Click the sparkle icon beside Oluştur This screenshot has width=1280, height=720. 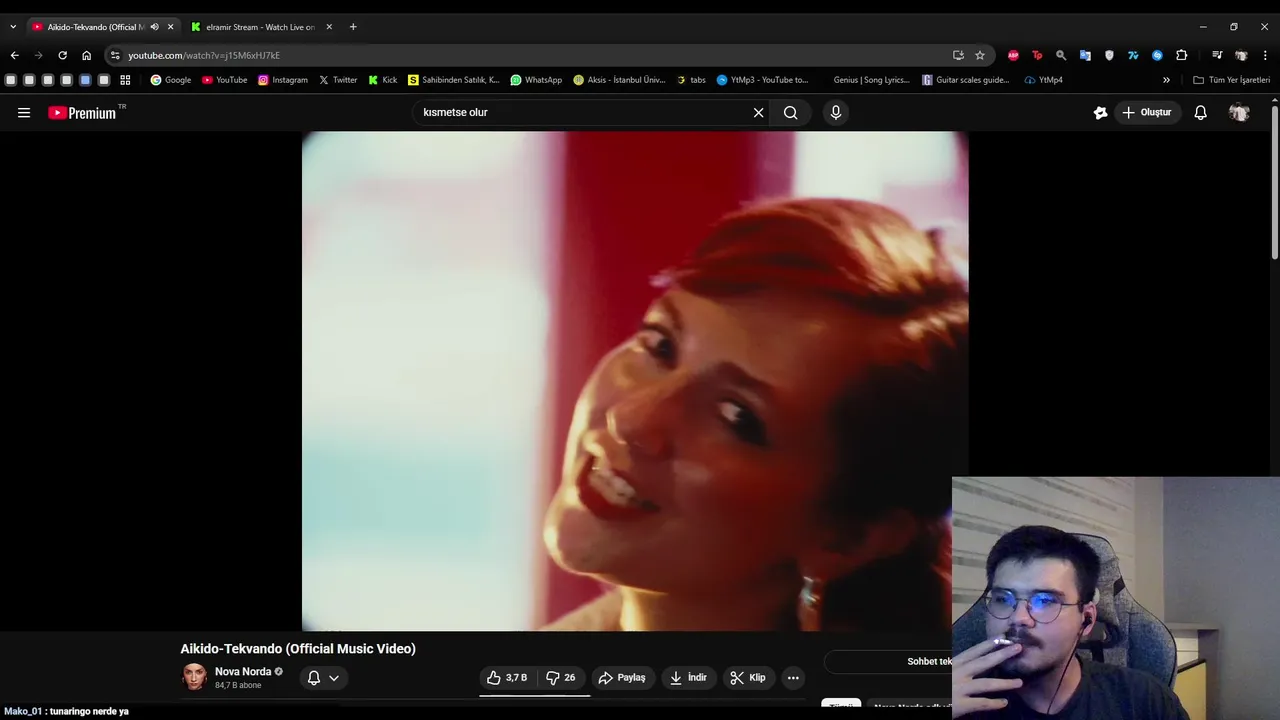[x=1100, y=113]
